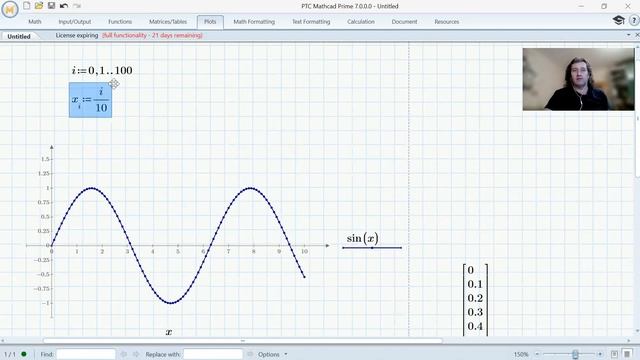This screenshot has height=360, width=640.
Task: Open the Input/Output ribbon tab
Action: tap(75, 22)
